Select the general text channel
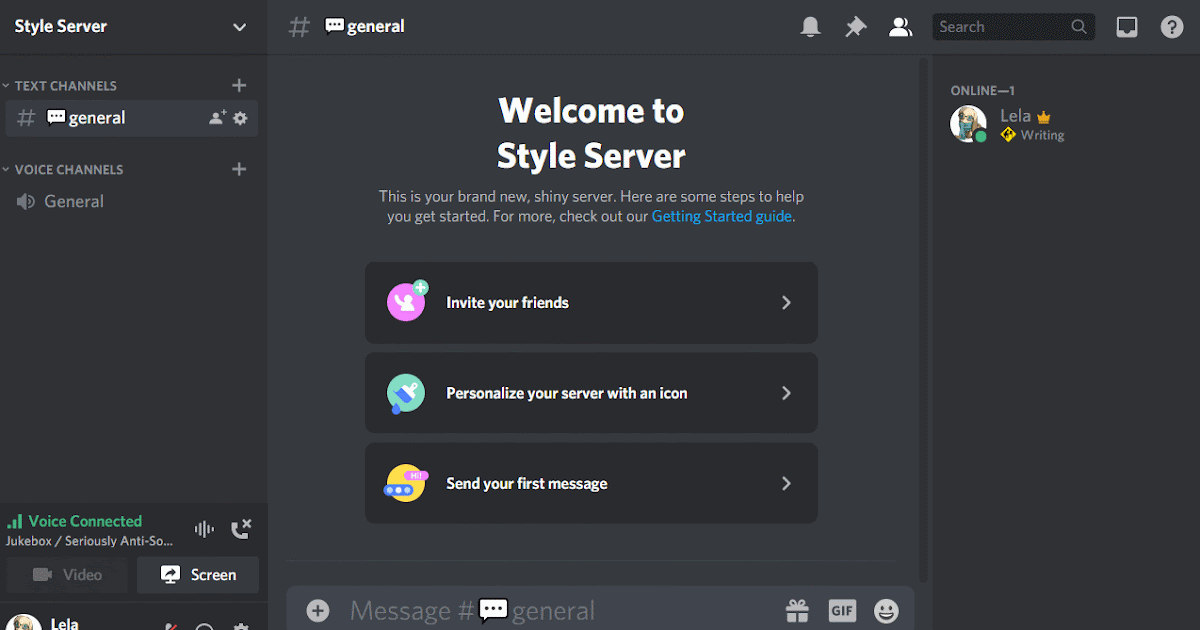This screenshot has height=630, width=1200. (x=132, y=118)
